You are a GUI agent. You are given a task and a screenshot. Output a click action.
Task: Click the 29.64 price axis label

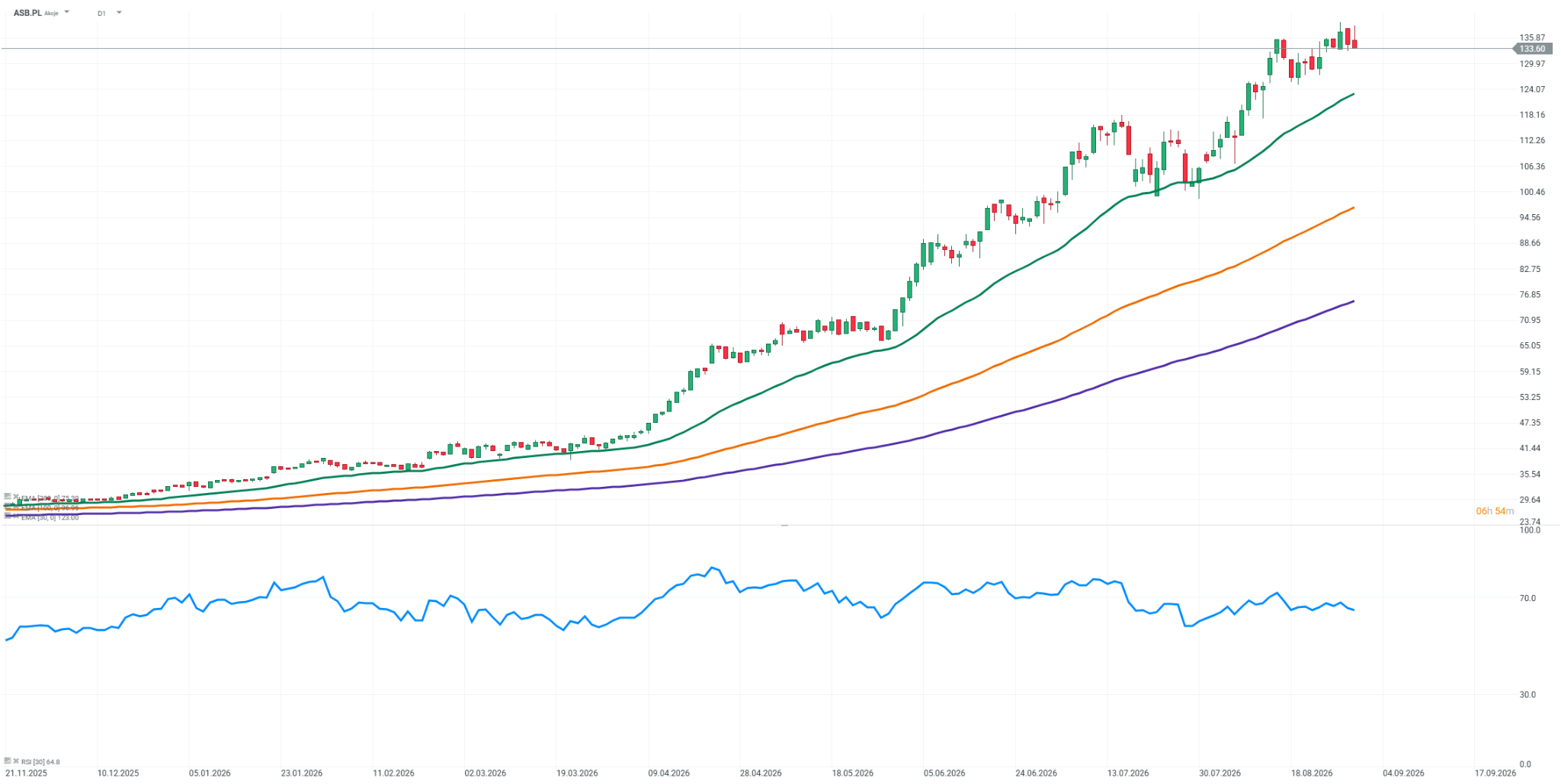(1530, 500)
